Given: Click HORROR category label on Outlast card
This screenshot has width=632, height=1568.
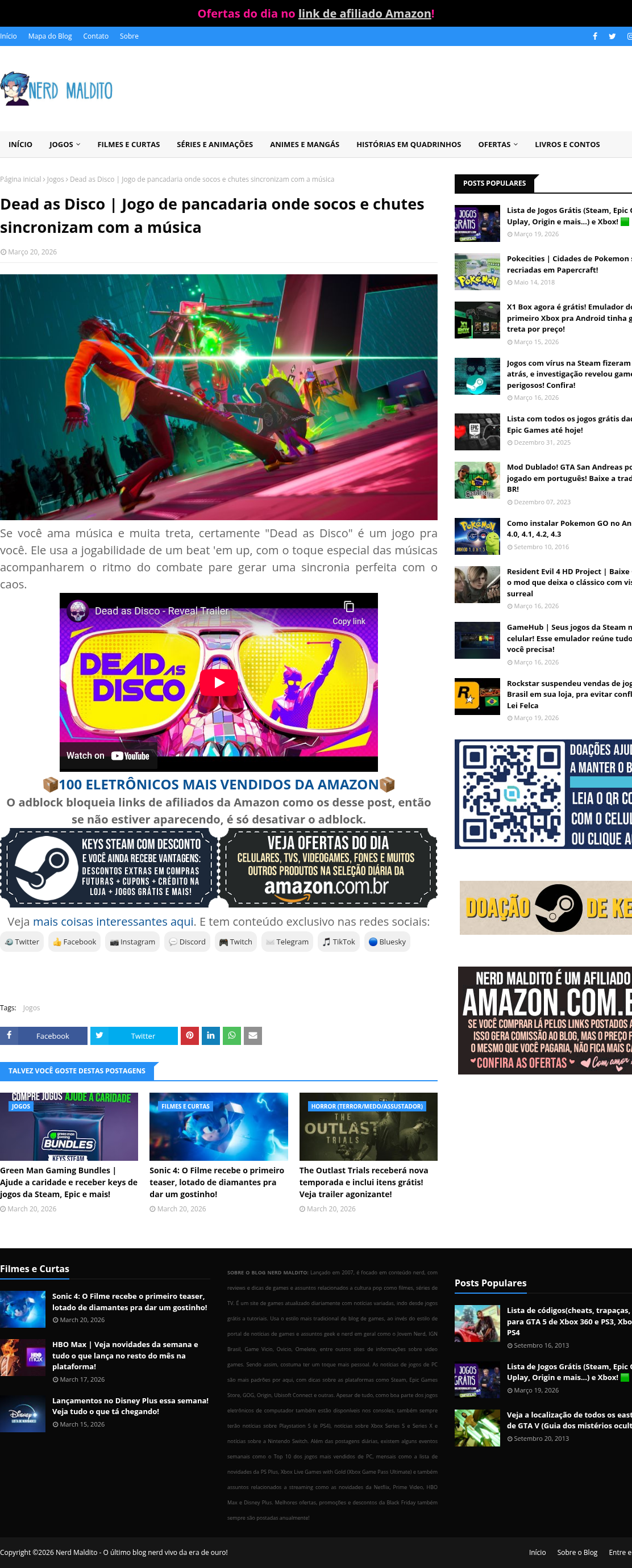Looking at the screenshot, I should 367,1106.
